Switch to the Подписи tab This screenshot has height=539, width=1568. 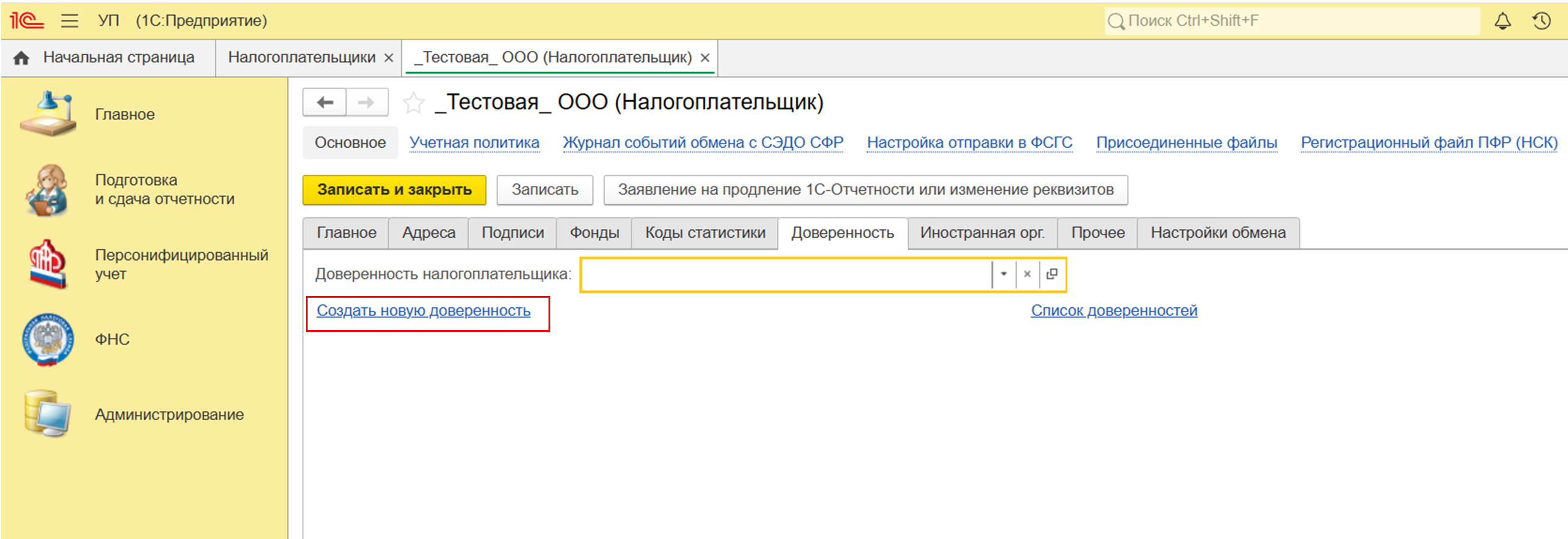pos(512,233)
